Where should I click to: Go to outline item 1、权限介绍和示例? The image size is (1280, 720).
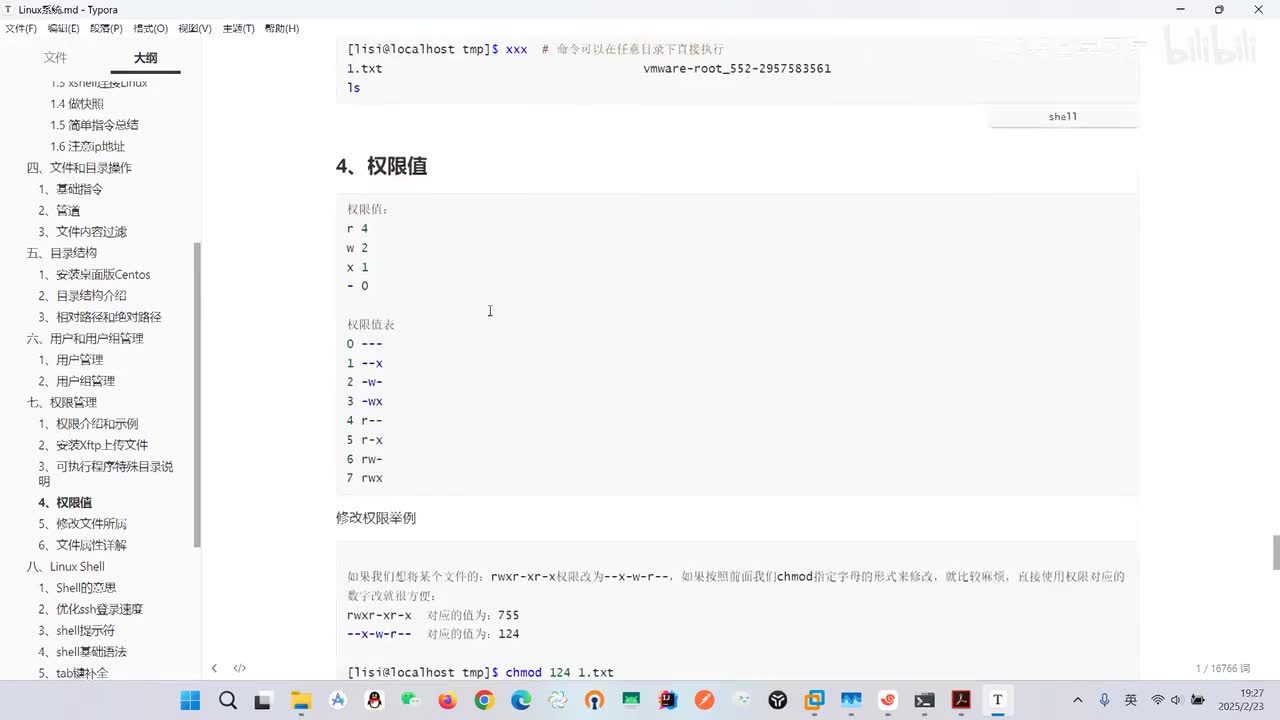tap(88, 424)
